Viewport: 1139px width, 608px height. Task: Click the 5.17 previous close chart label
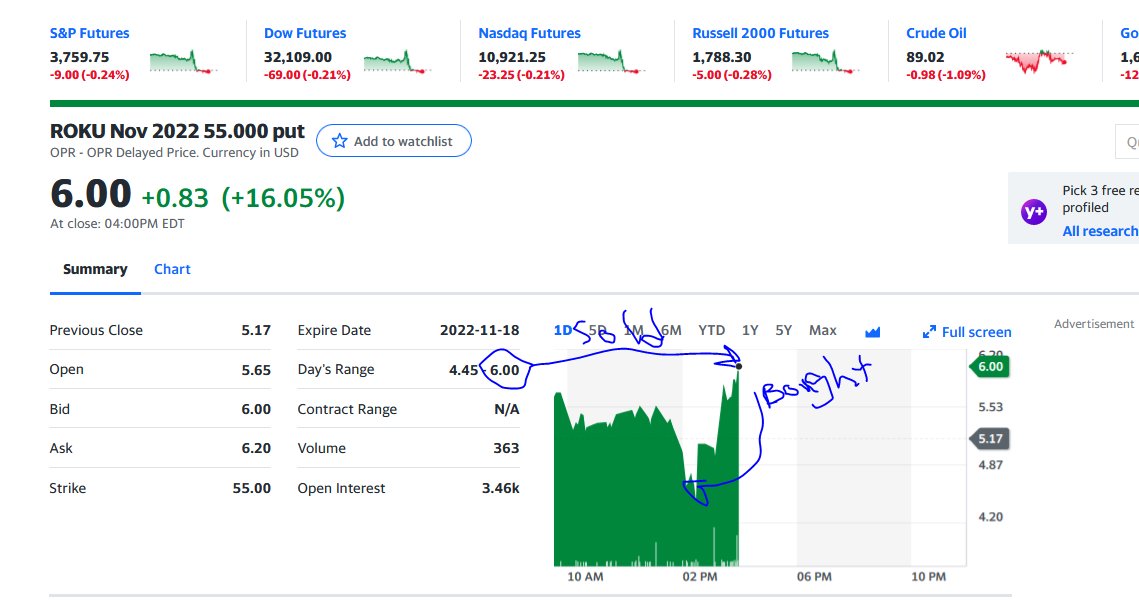[989, 439]
